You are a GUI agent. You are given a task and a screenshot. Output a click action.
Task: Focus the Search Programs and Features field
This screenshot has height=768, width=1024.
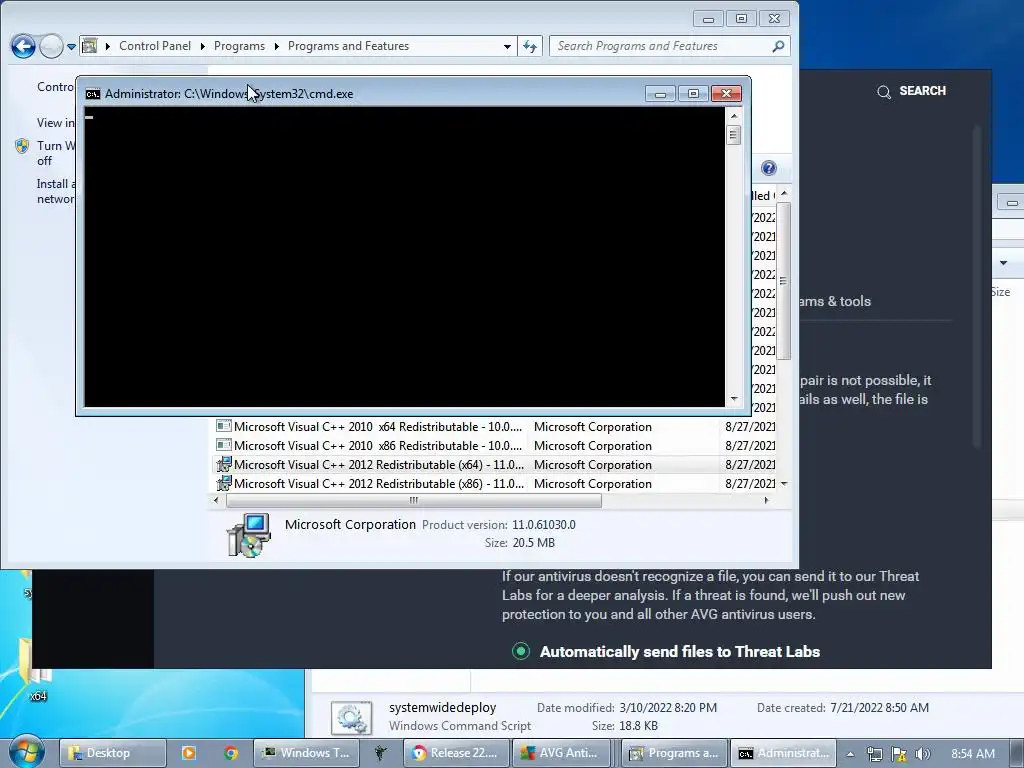pos(669,46)
